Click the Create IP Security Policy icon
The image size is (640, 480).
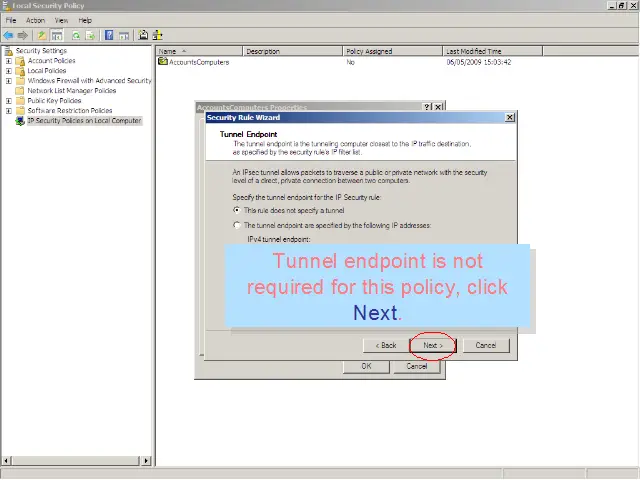(143, 35)
